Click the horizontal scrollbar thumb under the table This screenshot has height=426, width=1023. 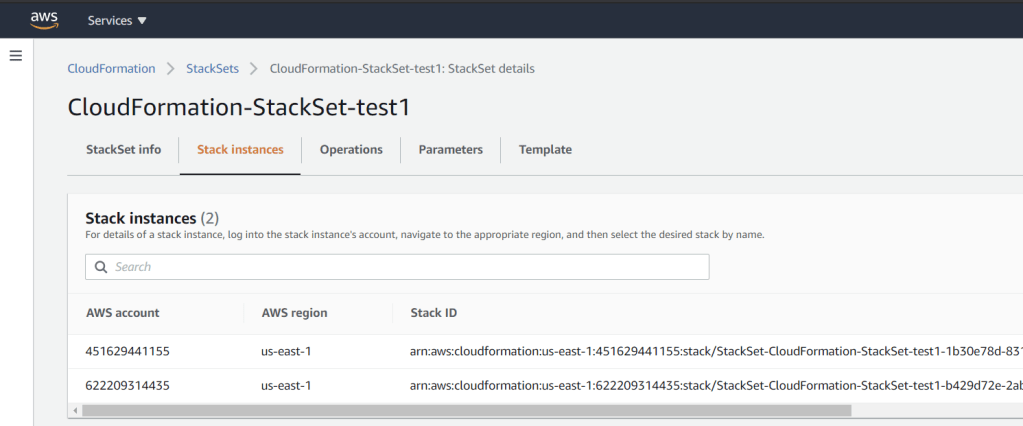point(465,410)
